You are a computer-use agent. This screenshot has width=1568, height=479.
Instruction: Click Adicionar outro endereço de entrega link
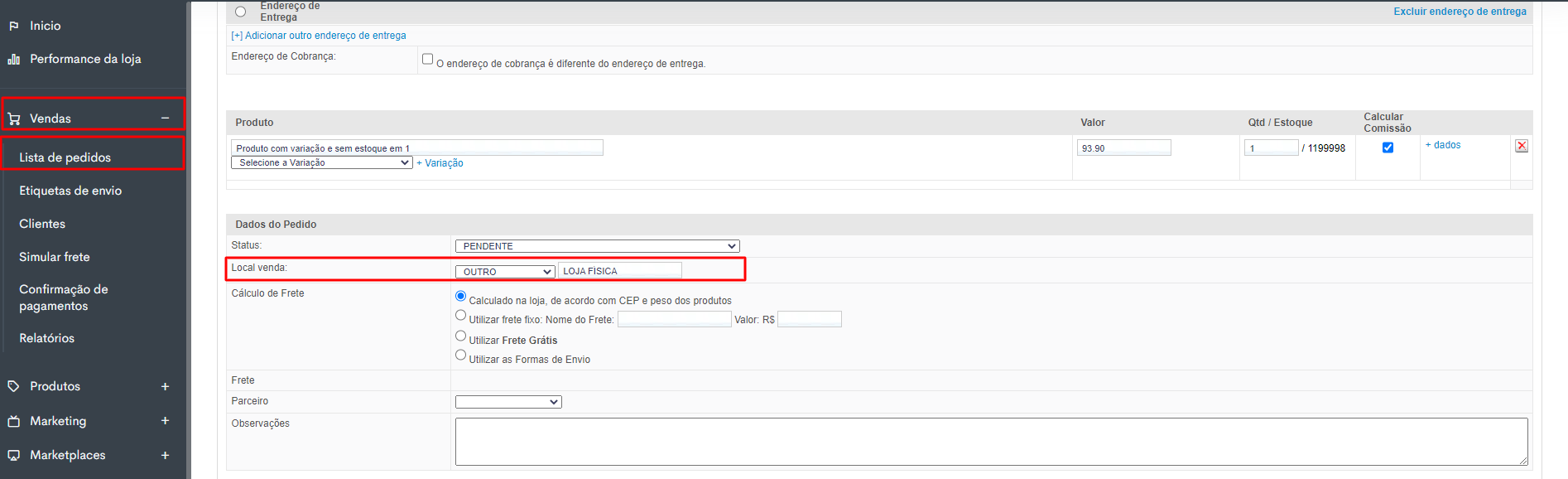319,36
